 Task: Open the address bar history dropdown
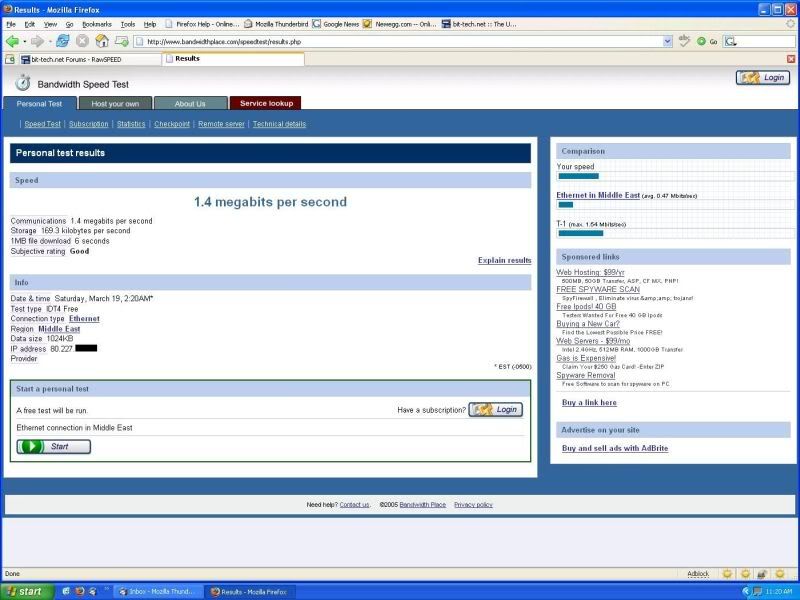pos(667,42)
